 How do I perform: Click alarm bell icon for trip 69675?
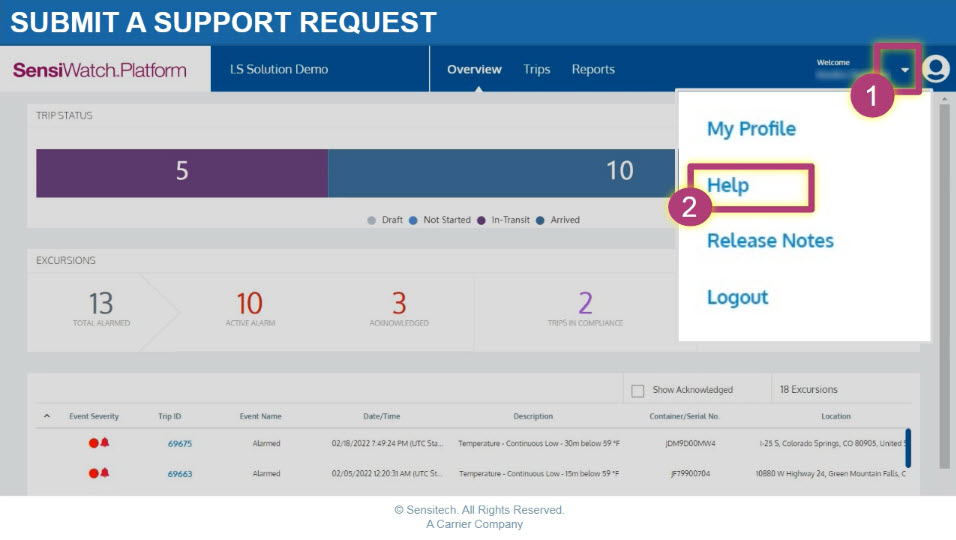point(105,443)
